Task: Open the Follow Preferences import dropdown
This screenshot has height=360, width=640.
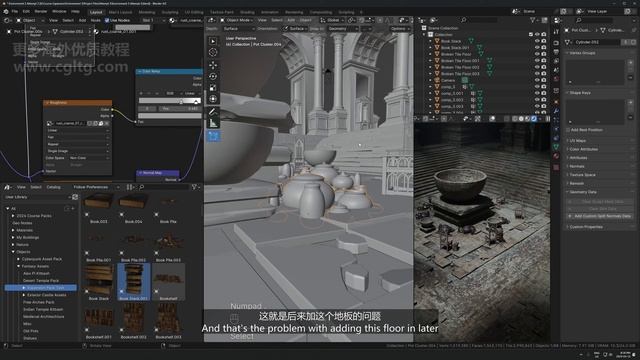Action: coord(96,187)
